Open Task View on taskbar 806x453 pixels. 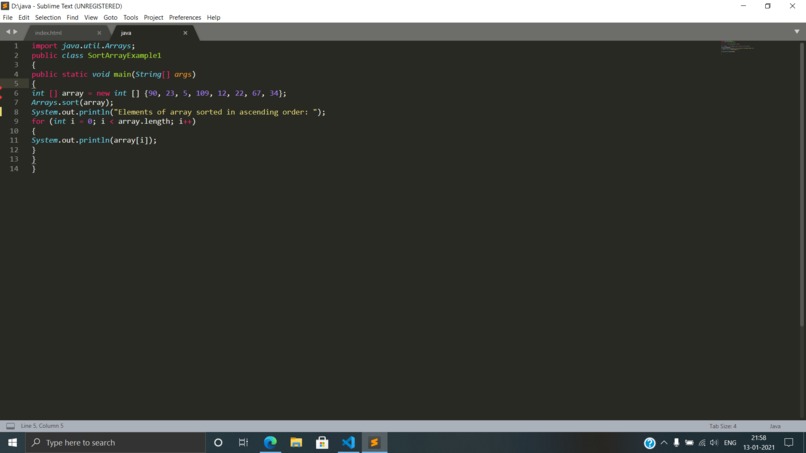(244, 443)
